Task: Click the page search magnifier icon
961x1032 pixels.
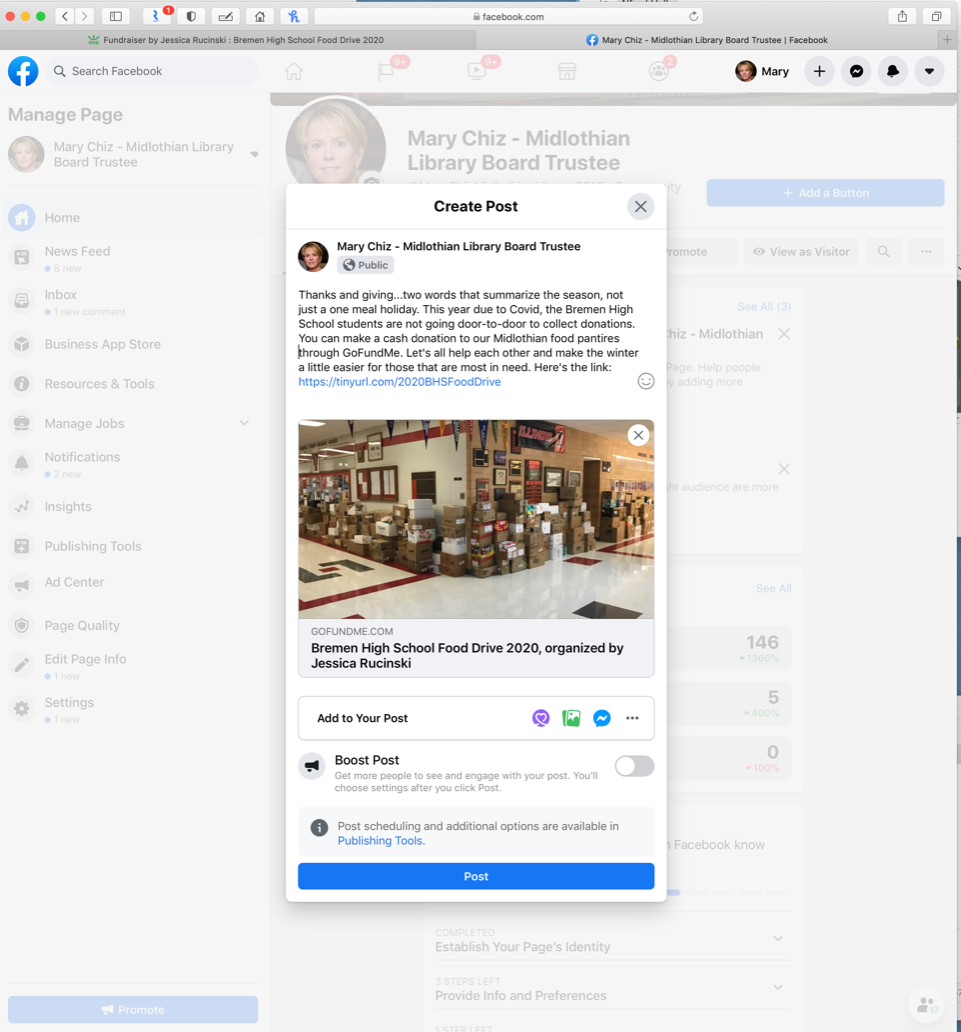Action: click(x=883, y=251)
